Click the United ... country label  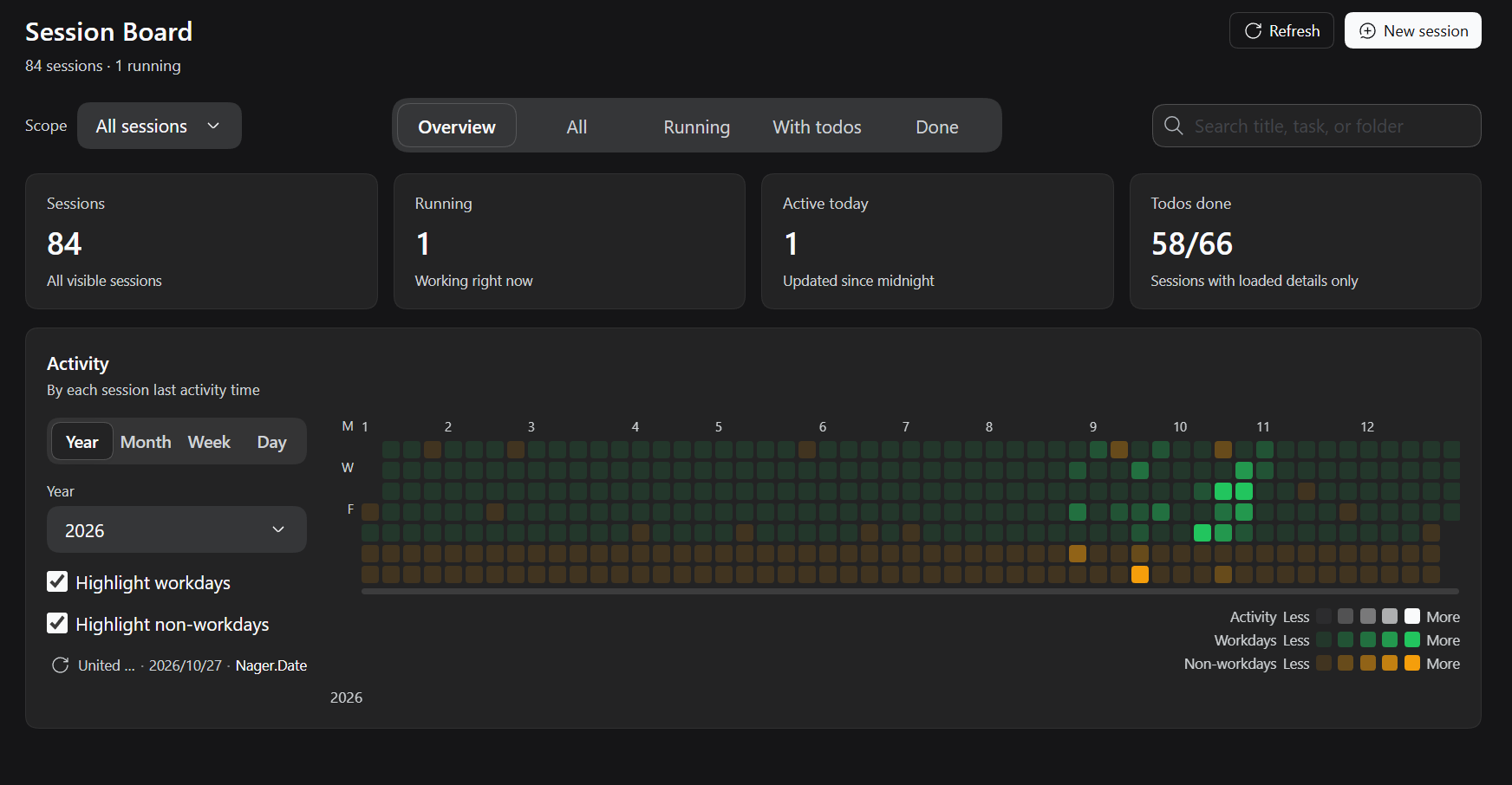107,665
